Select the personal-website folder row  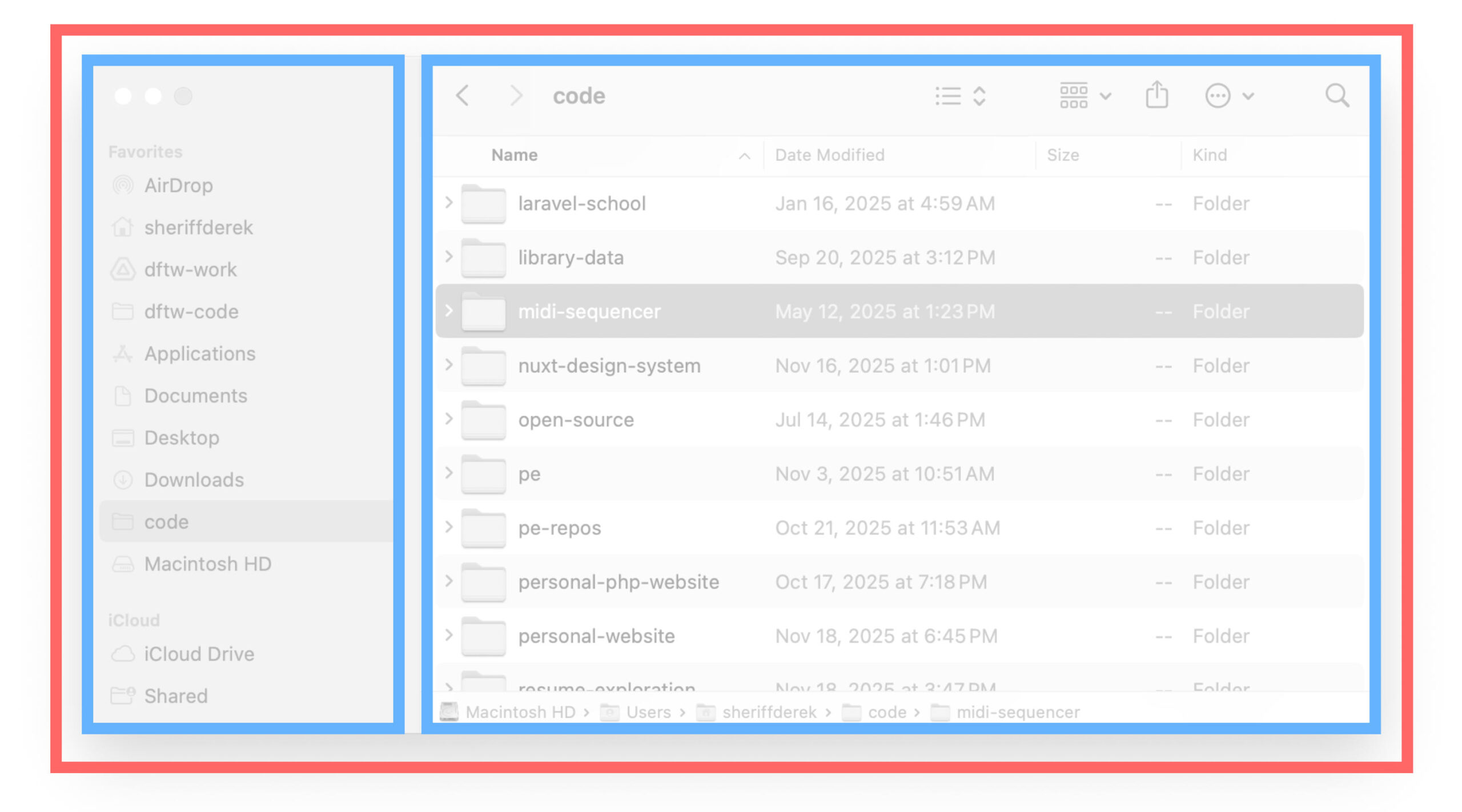pyautogui.click(x=596, y=636)
